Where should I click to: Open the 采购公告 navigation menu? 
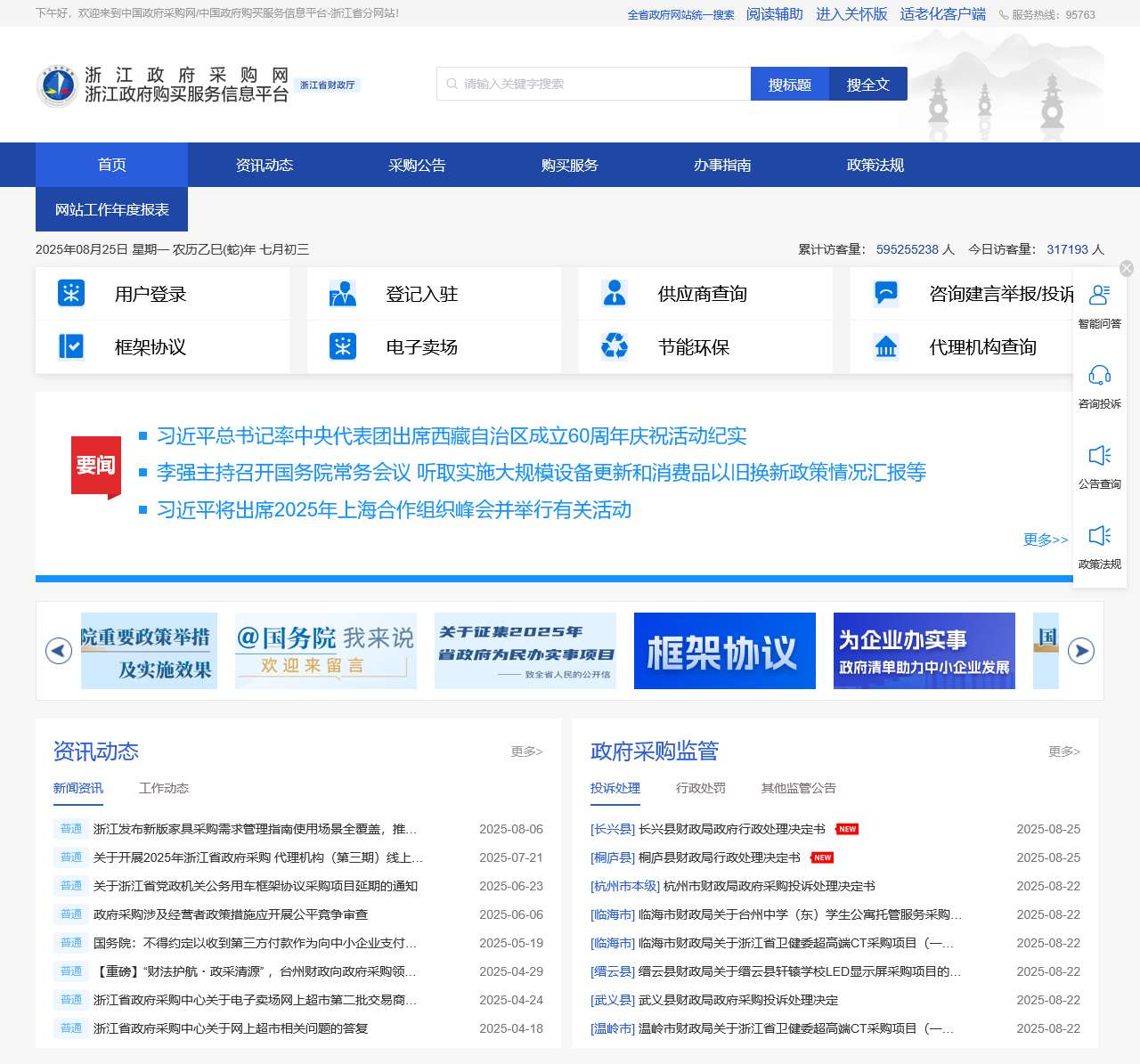click(x=417, y=165)
